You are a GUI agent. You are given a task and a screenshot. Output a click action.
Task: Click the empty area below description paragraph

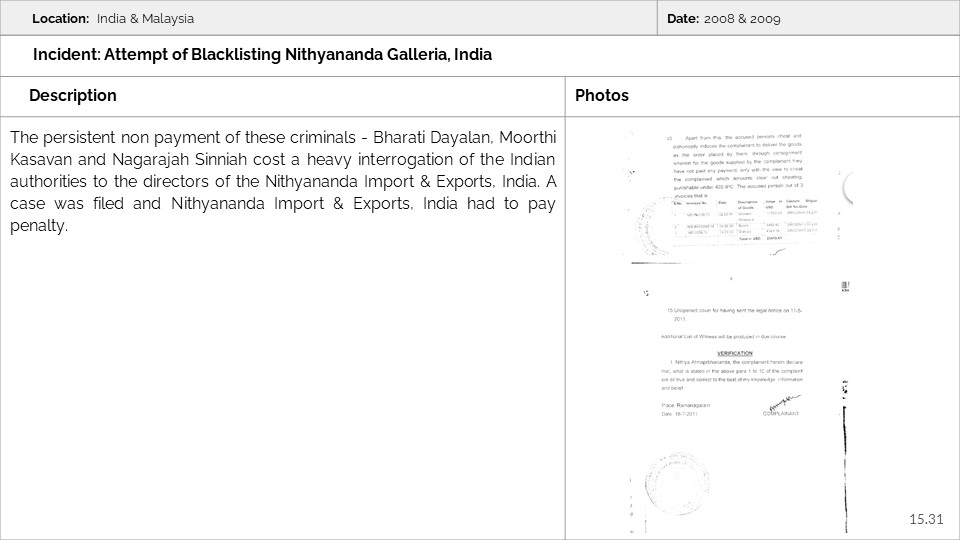(285, 380)
